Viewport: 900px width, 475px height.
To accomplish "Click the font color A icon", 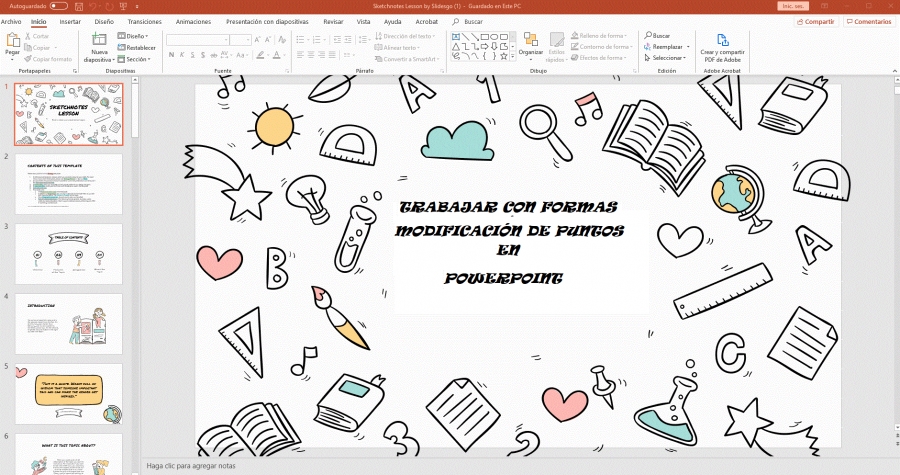I will (277, 55).
